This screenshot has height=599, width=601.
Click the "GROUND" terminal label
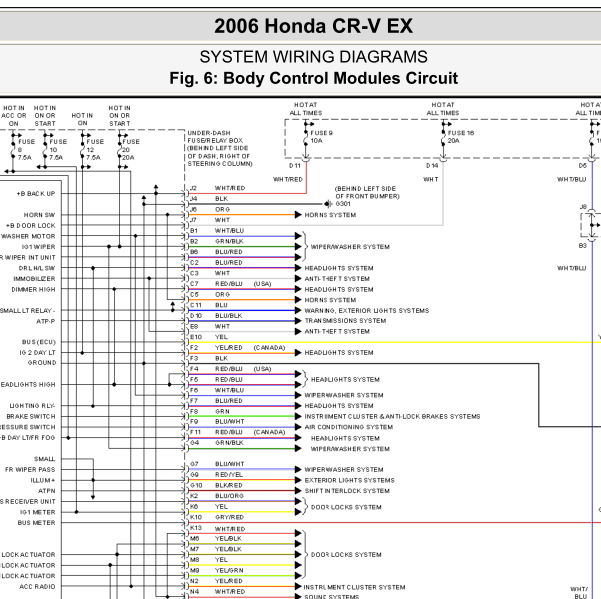[42, 363]
